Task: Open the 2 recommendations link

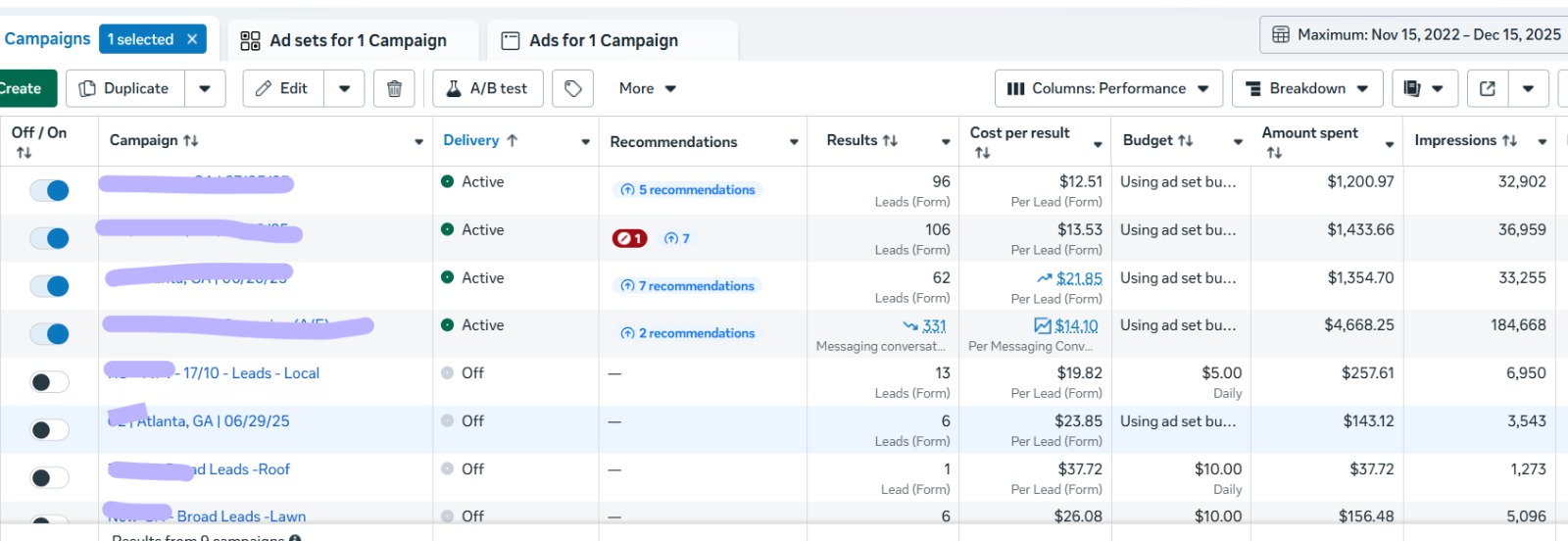Action: coord(688,333)
